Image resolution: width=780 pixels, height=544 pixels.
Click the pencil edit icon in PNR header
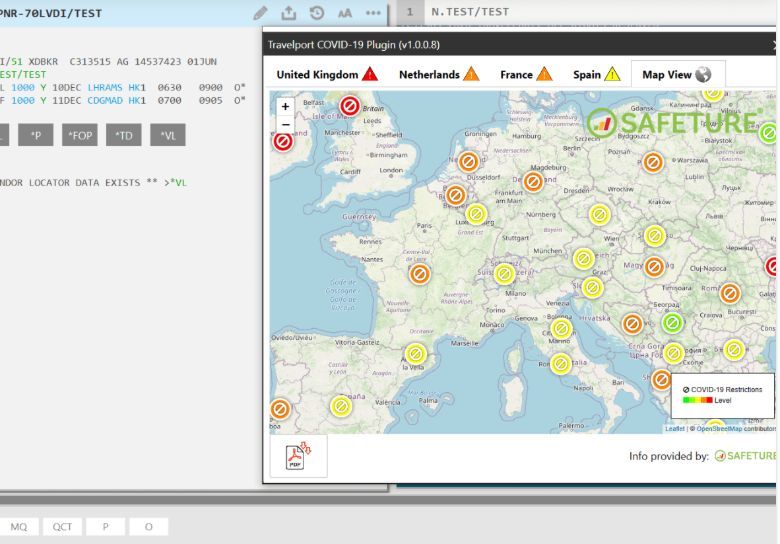pos(260,13)
